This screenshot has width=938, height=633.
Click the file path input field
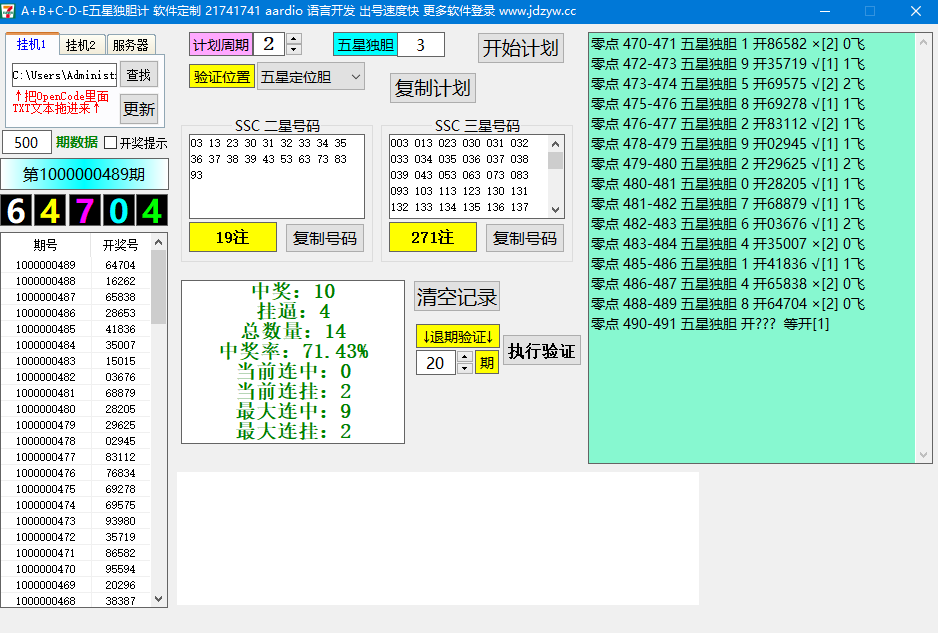click(x=65, y=75)
